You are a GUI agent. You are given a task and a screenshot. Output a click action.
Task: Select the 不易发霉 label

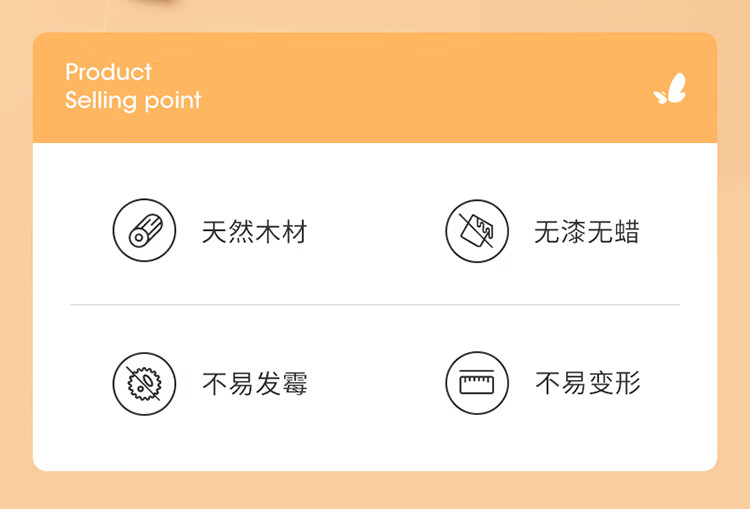tap(254, 384)
